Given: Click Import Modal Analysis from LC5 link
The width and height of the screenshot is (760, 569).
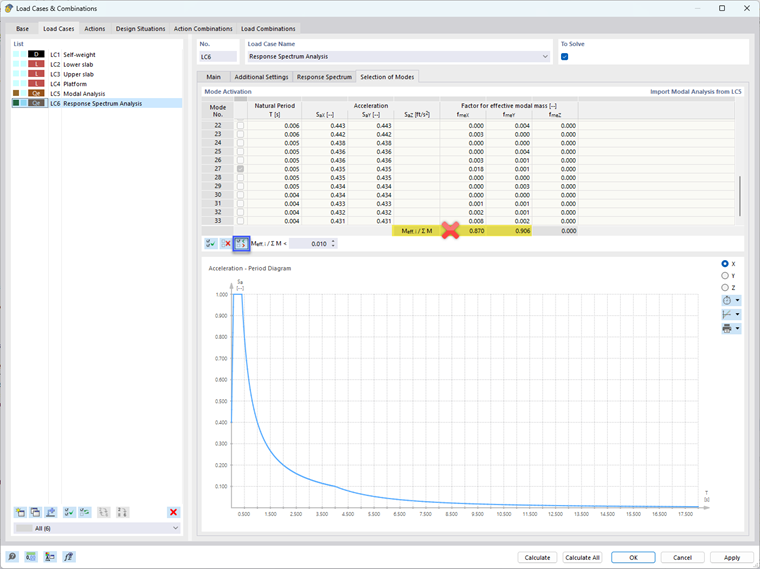Looking at the screenshot, I should pos(696,91).
